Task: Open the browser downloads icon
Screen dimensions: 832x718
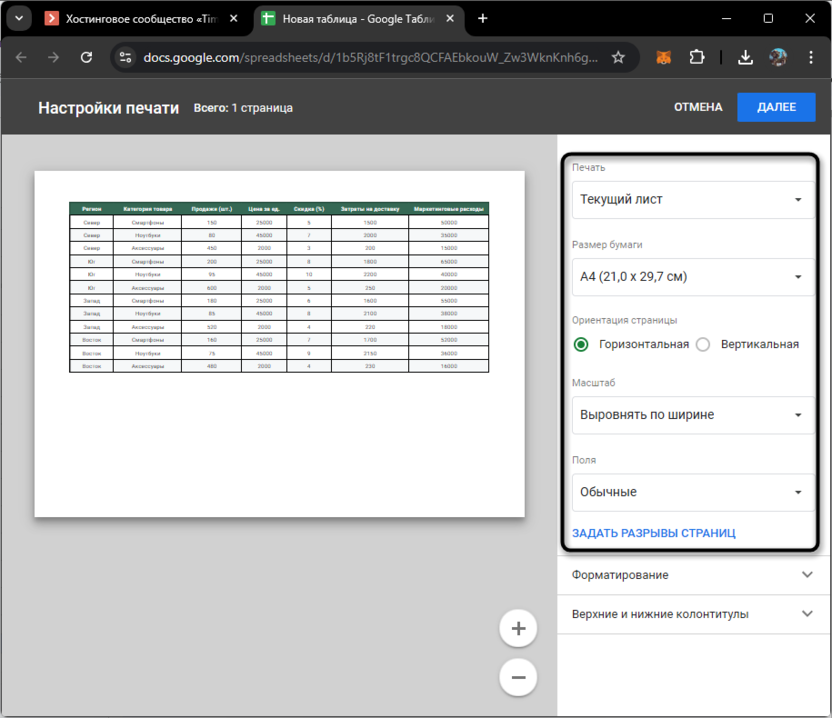Action: pyautogui.click(x=745, y=58)
